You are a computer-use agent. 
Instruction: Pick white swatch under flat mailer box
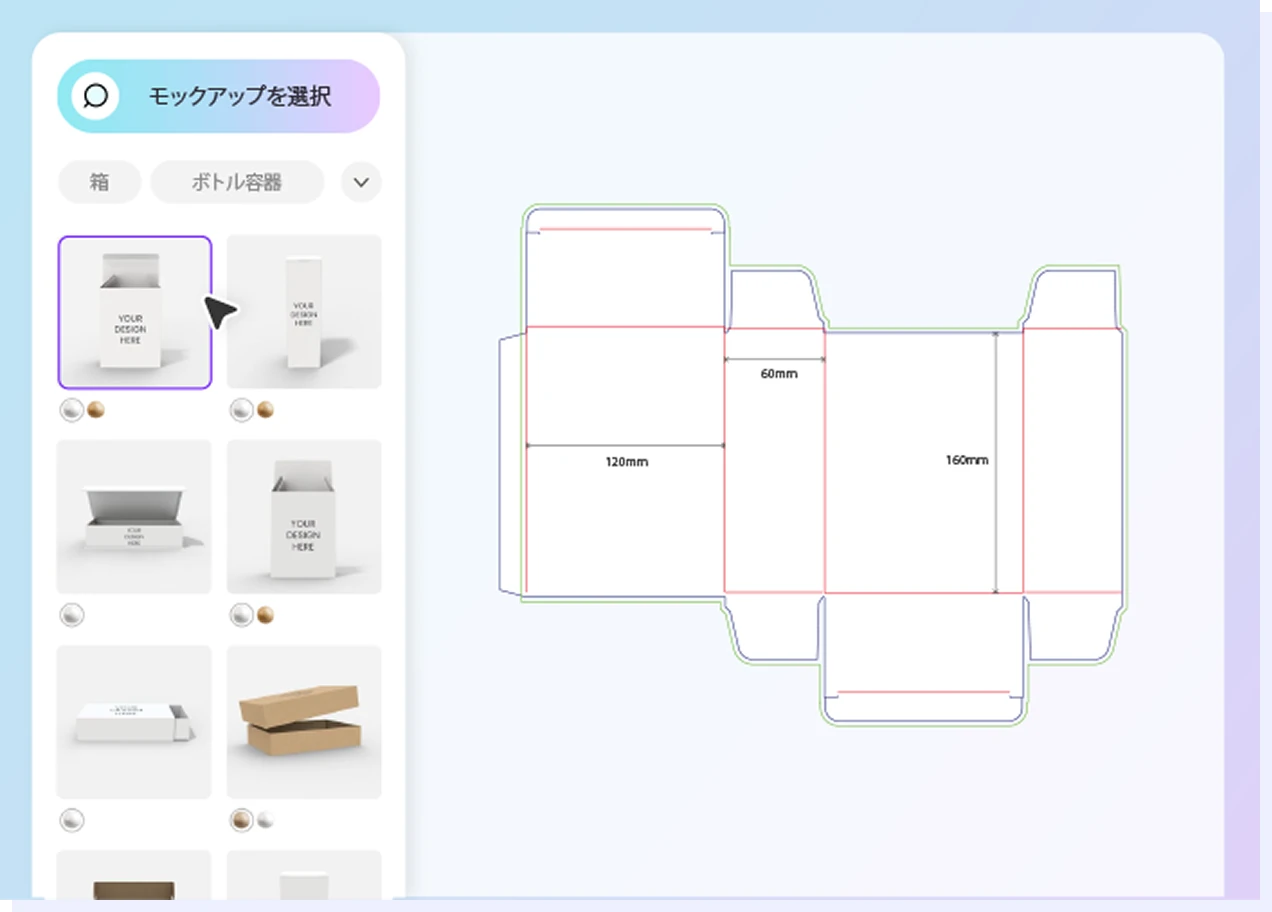[72, 615]
